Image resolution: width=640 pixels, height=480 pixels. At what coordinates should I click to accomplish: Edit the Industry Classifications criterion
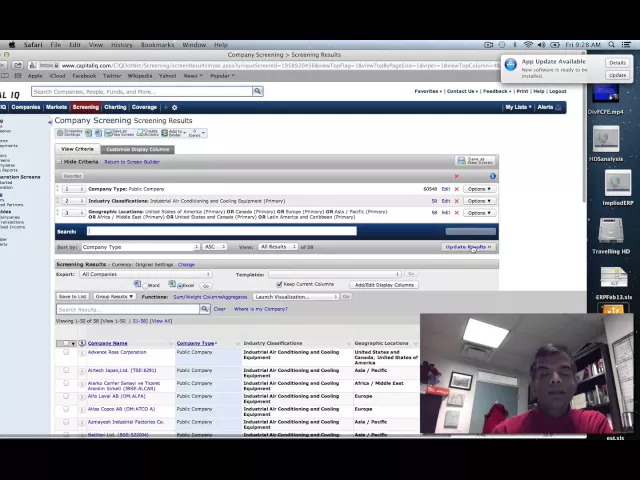446,201
